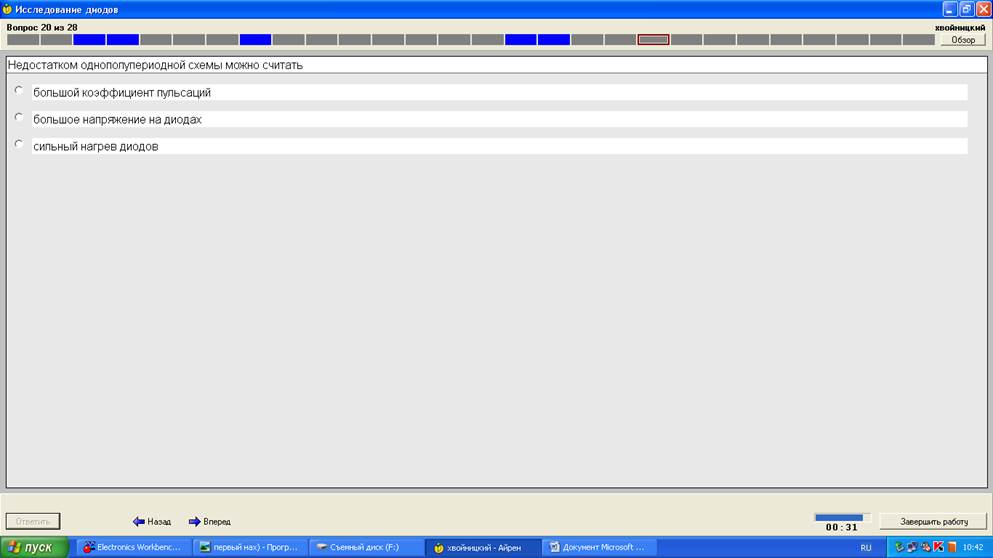The image size is (993, 558).
Task: Select answer 'большой коэффициент пульсаций' radio button
Action: 19,91
